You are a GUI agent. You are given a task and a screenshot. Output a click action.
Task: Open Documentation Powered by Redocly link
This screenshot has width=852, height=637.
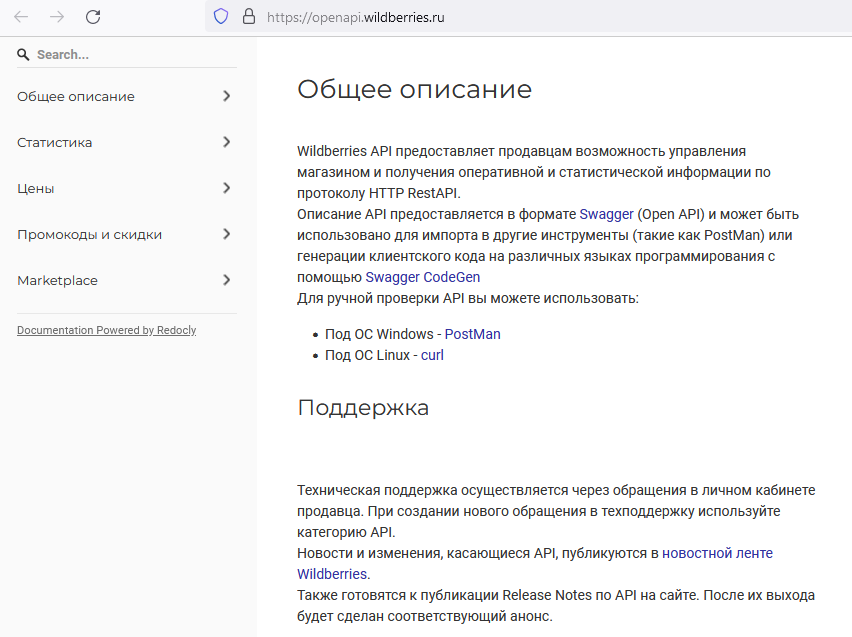point(106,330)
